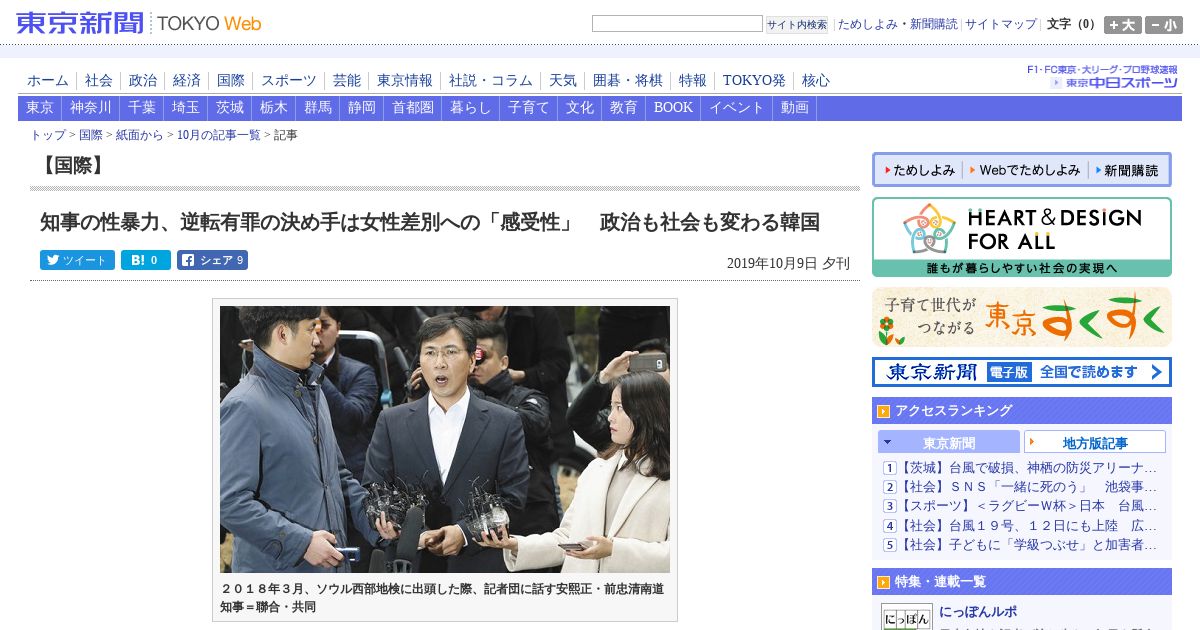Open 東京新聞 電子版 banner
Screen dimensions: 1200x630
tap(1022, 372)
